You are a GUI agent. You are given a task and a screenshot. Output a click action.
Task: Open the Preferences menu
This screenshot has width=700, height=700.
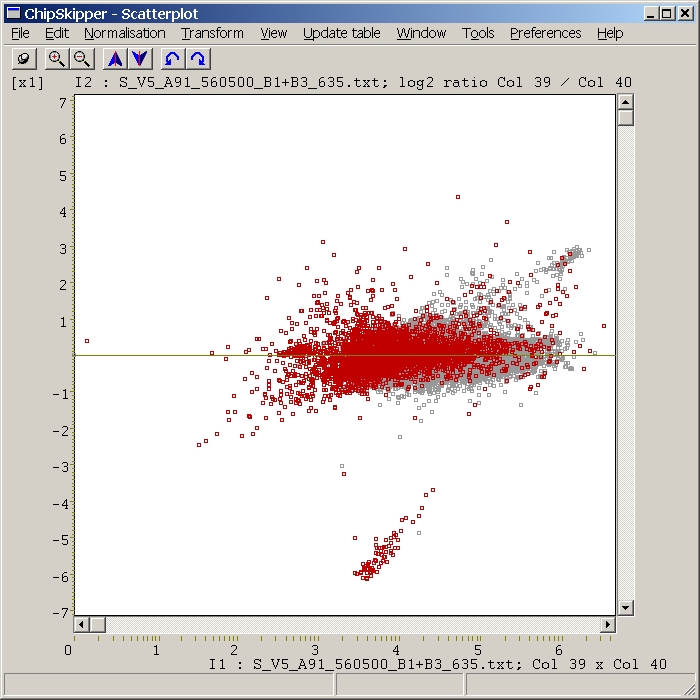[x=545, y=33]
